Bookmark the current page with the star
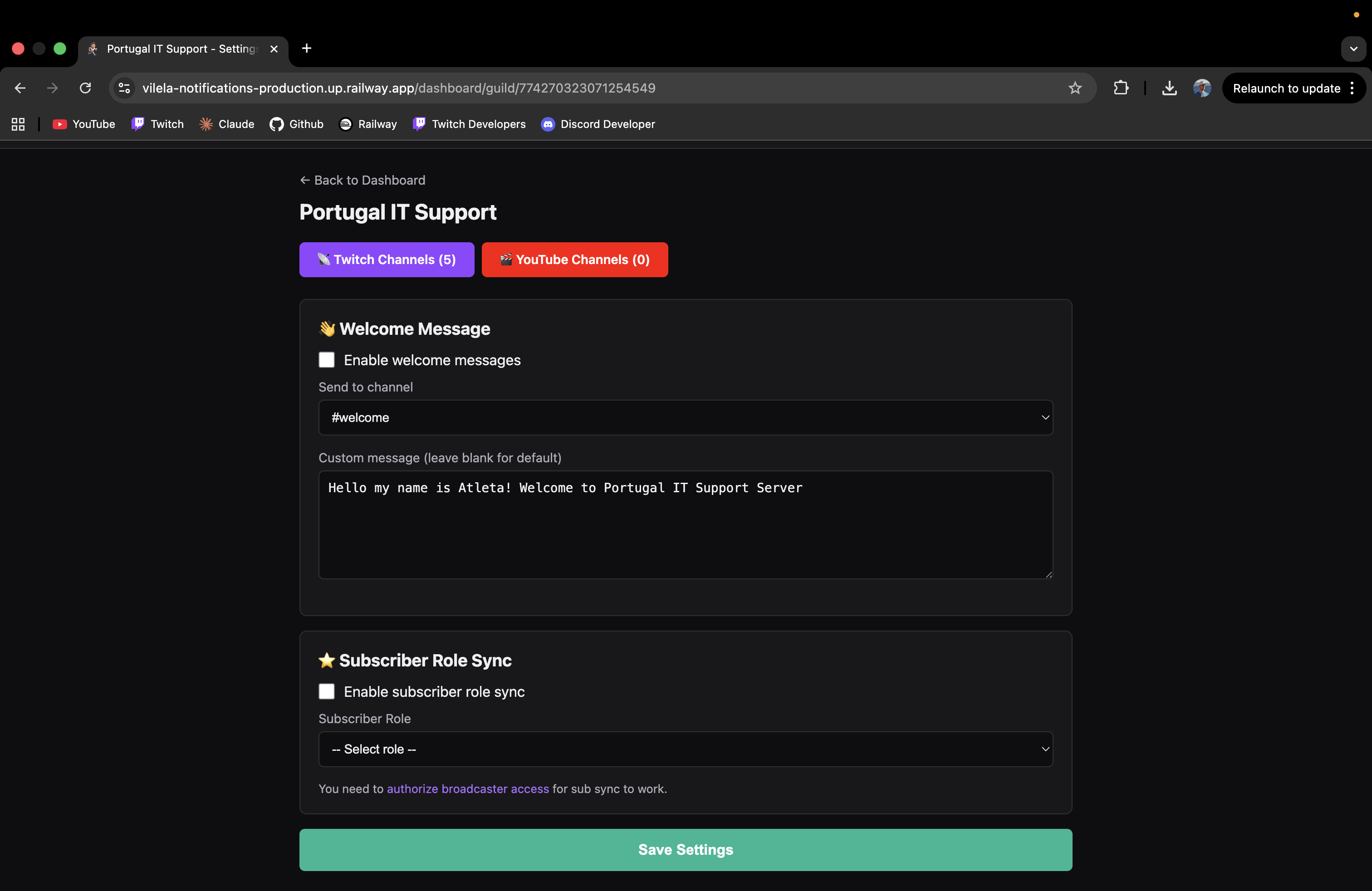Image resolution: width=1372 pixels, height=891 pixels. (1075, 88)
